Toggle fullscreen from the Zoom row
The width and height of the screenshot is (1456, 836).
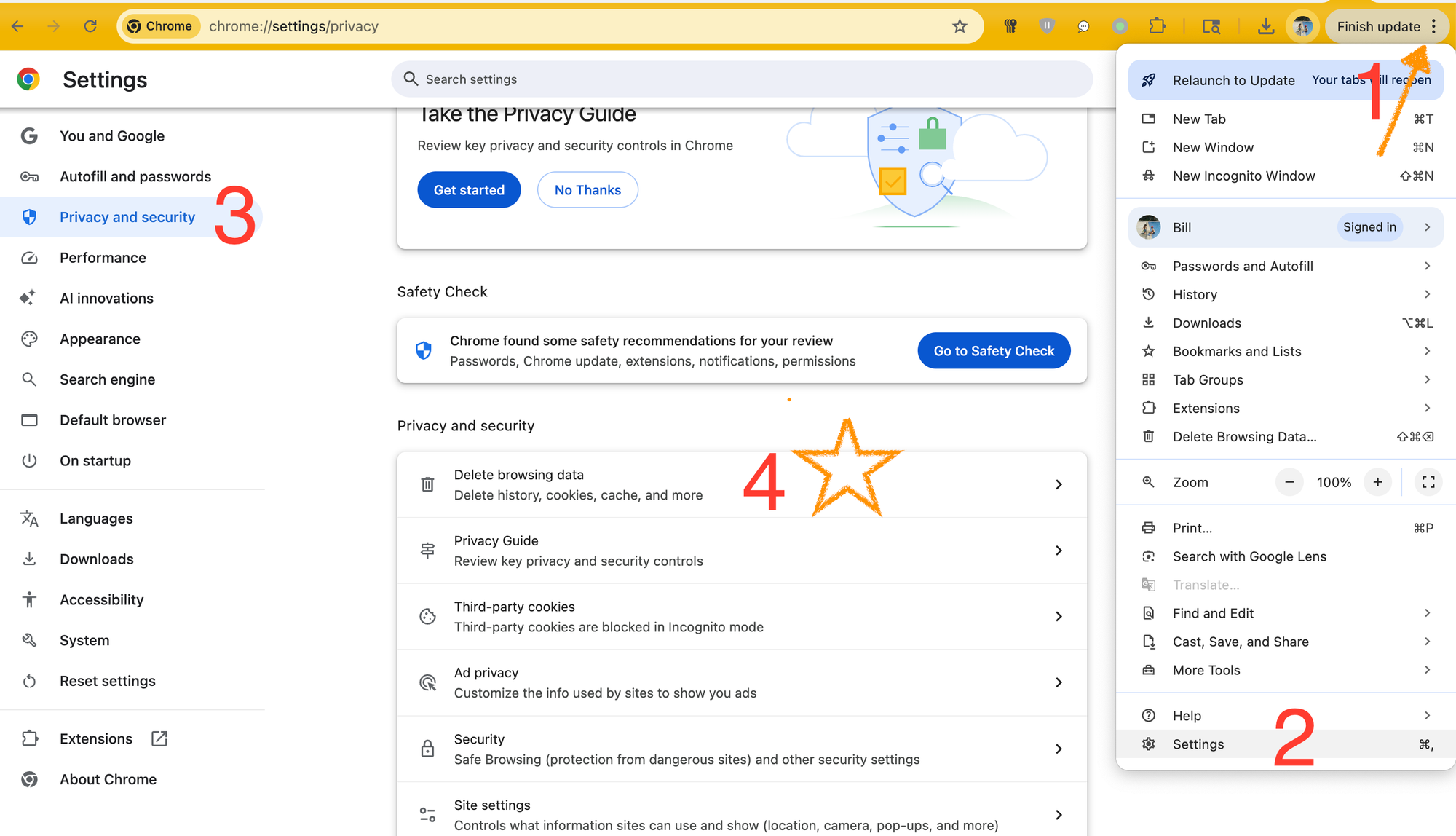point(1428,482)
